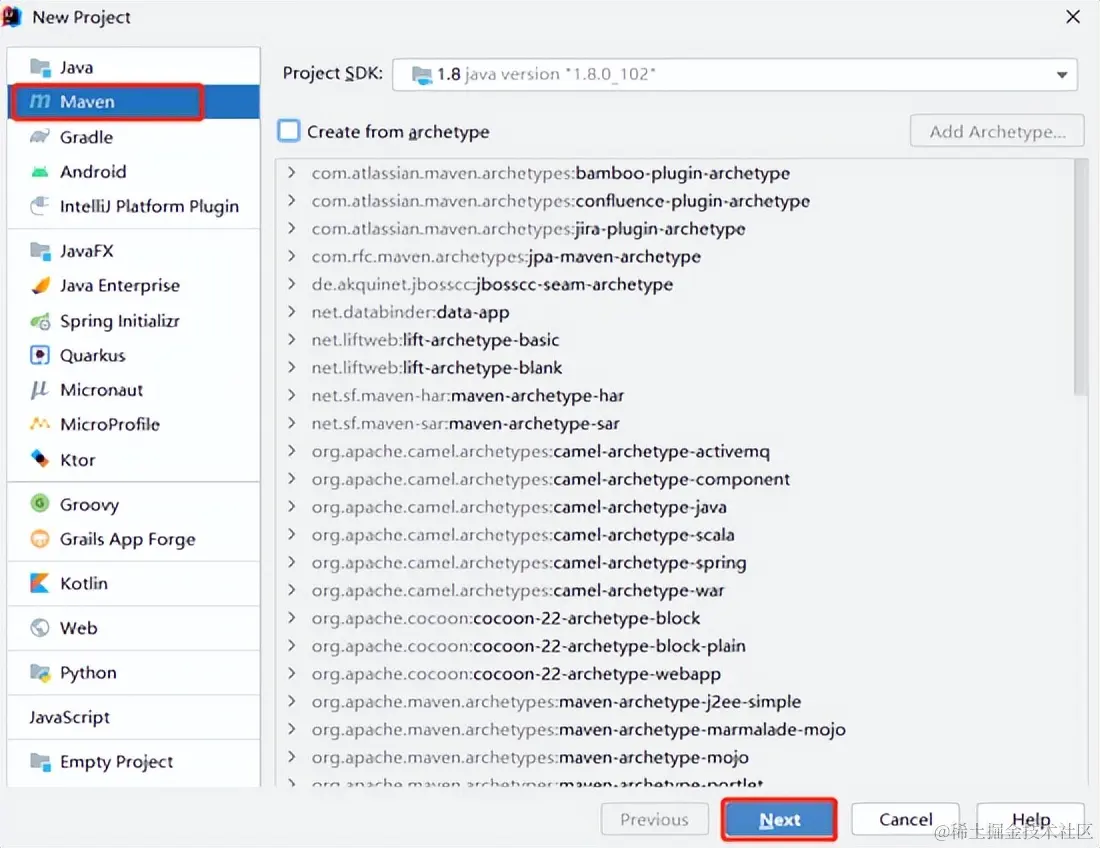Image resolution: width=1100 pixels, height=848 pixels.
Task: Click the Web globe icon
Action: point(40,628)
